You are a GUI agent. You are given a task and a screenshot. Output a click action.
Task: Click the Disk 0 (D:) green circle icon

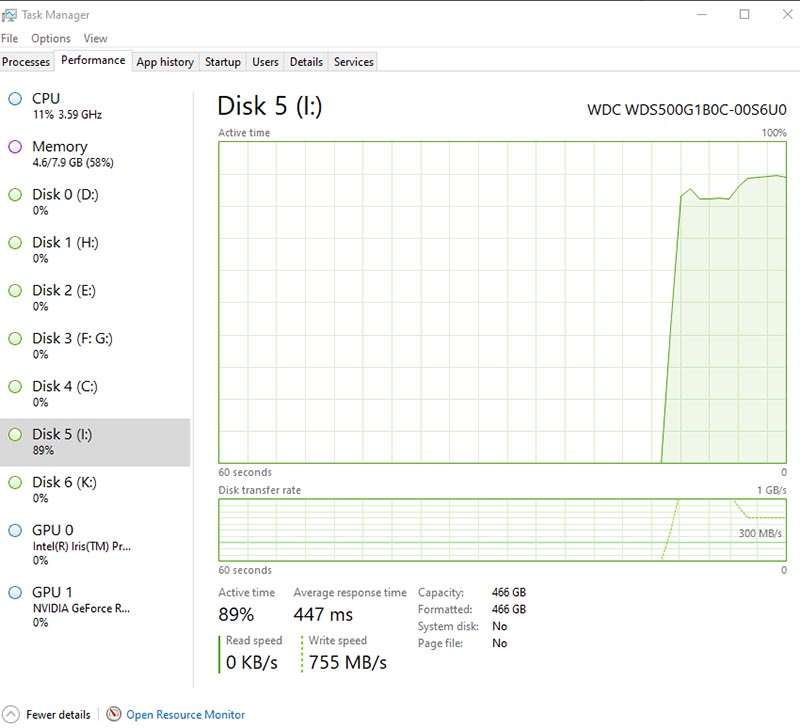tap(15, 194)
